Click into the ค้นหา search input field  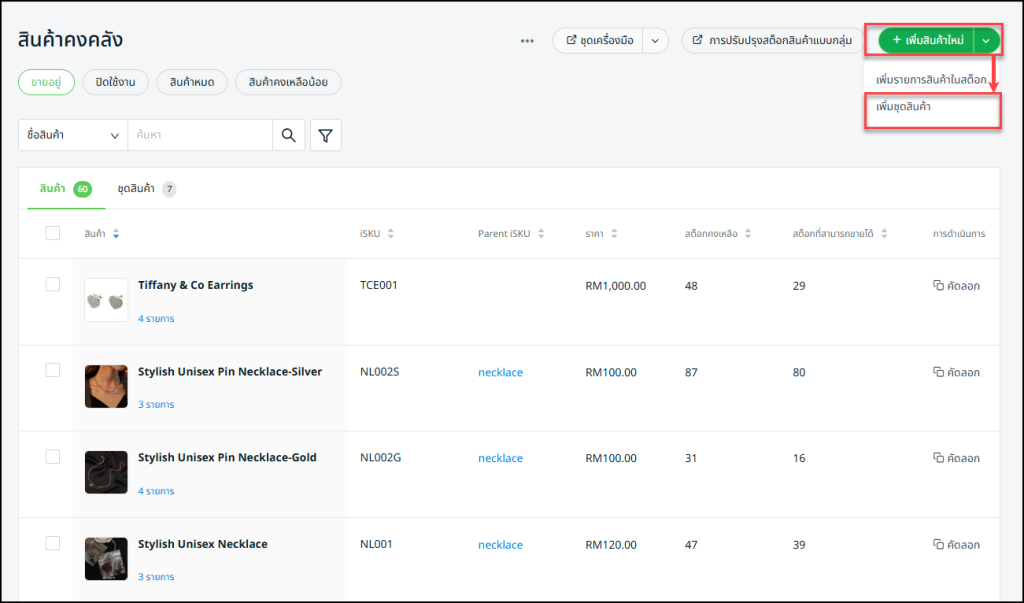click(199, 135)
